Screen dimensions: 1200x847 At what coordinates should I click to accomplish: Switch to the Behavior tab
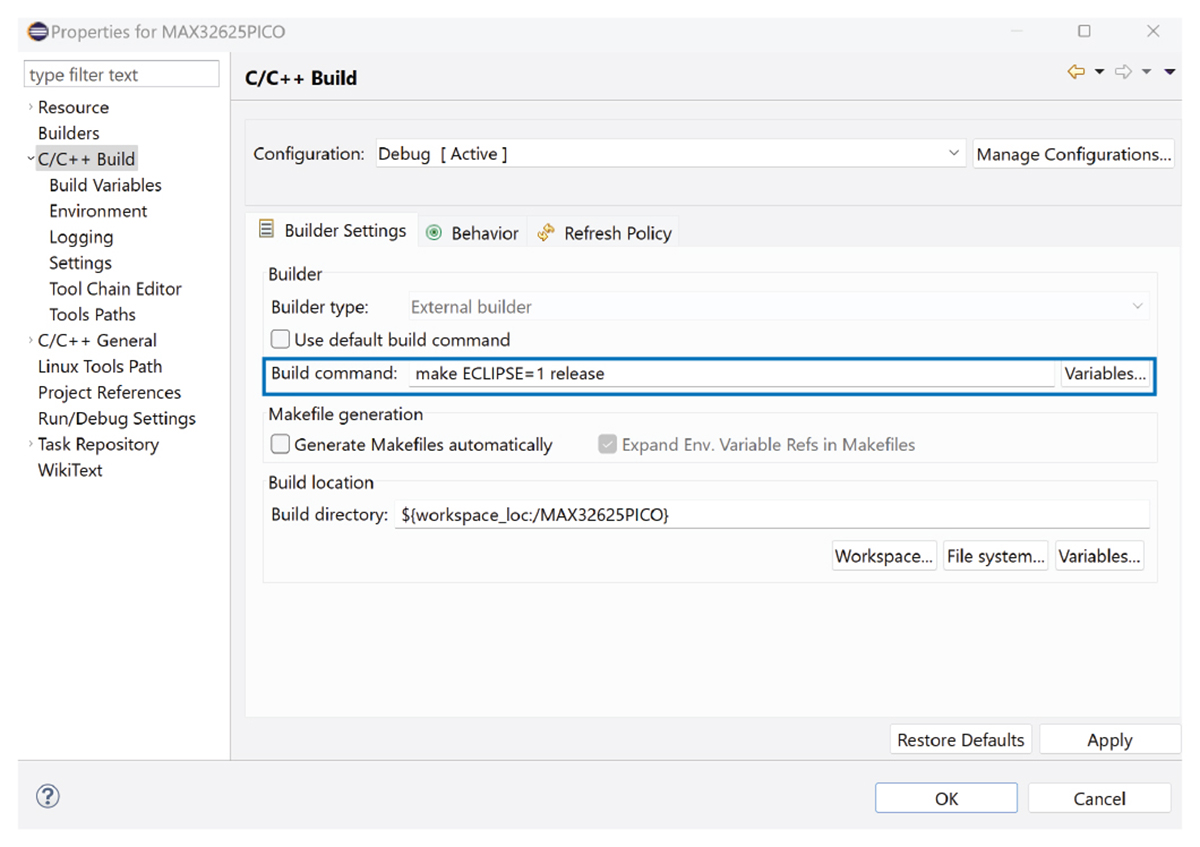tap(473, 233)
